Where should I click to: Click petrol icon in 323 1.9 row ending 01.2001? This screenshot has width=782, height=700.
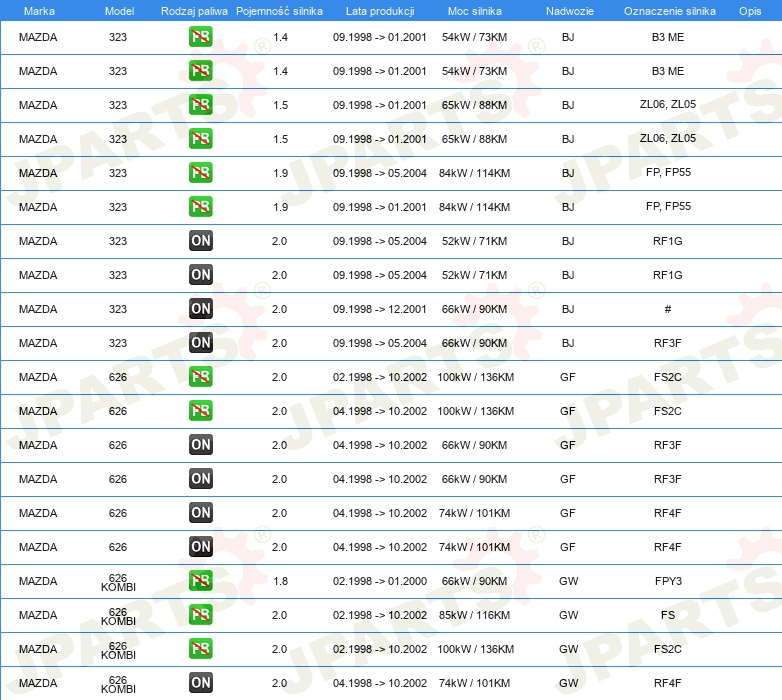200,206
